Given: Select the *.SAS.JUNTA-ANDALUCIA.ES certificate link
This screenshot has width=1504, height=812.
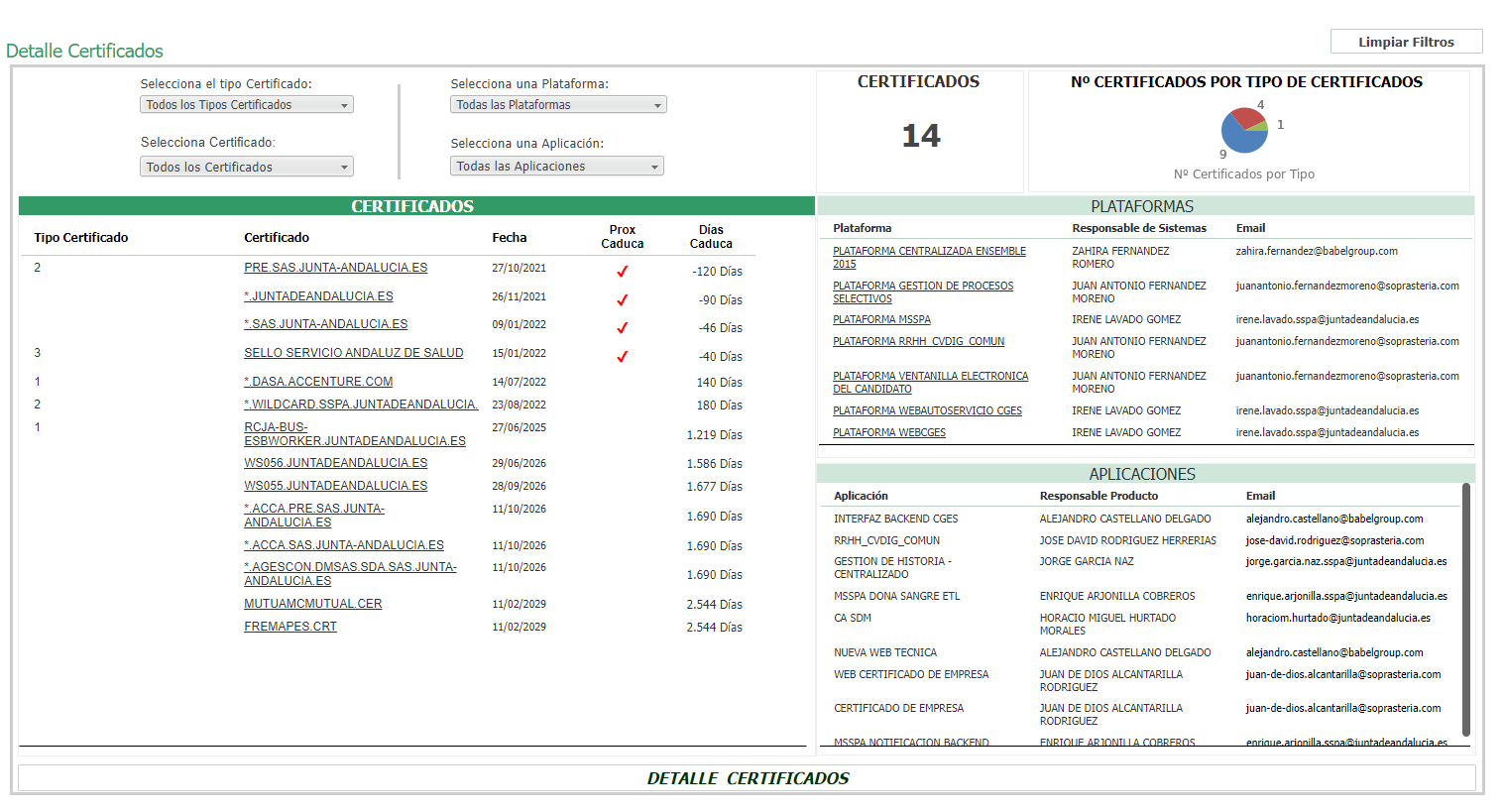Looking at the screenshot, I should pyautogui.click(x=326, y=324).
